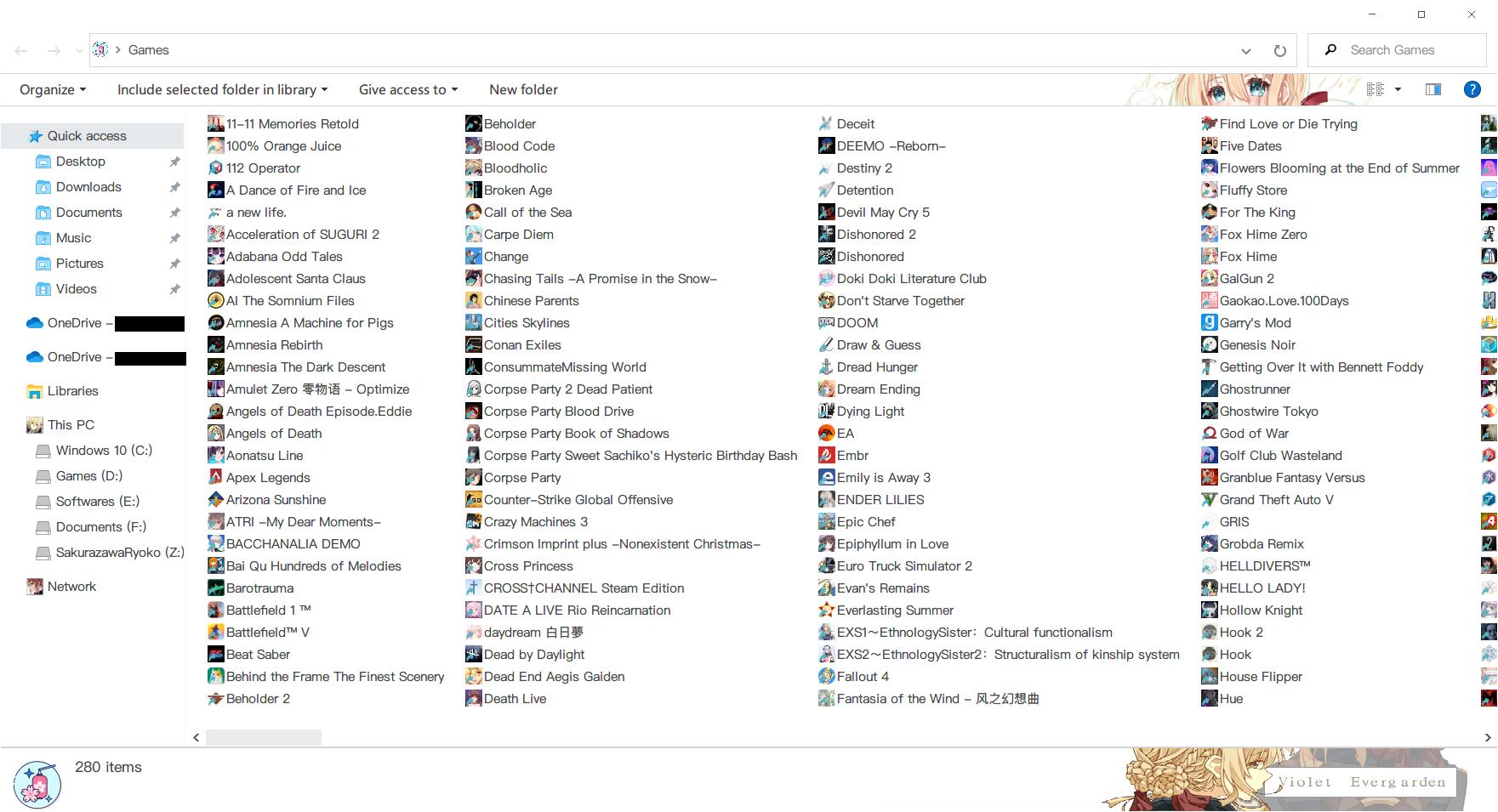Screen dimensions: 1498x812
Task: Open Downloads in navigation pane
Action: [x=88, y=187]
